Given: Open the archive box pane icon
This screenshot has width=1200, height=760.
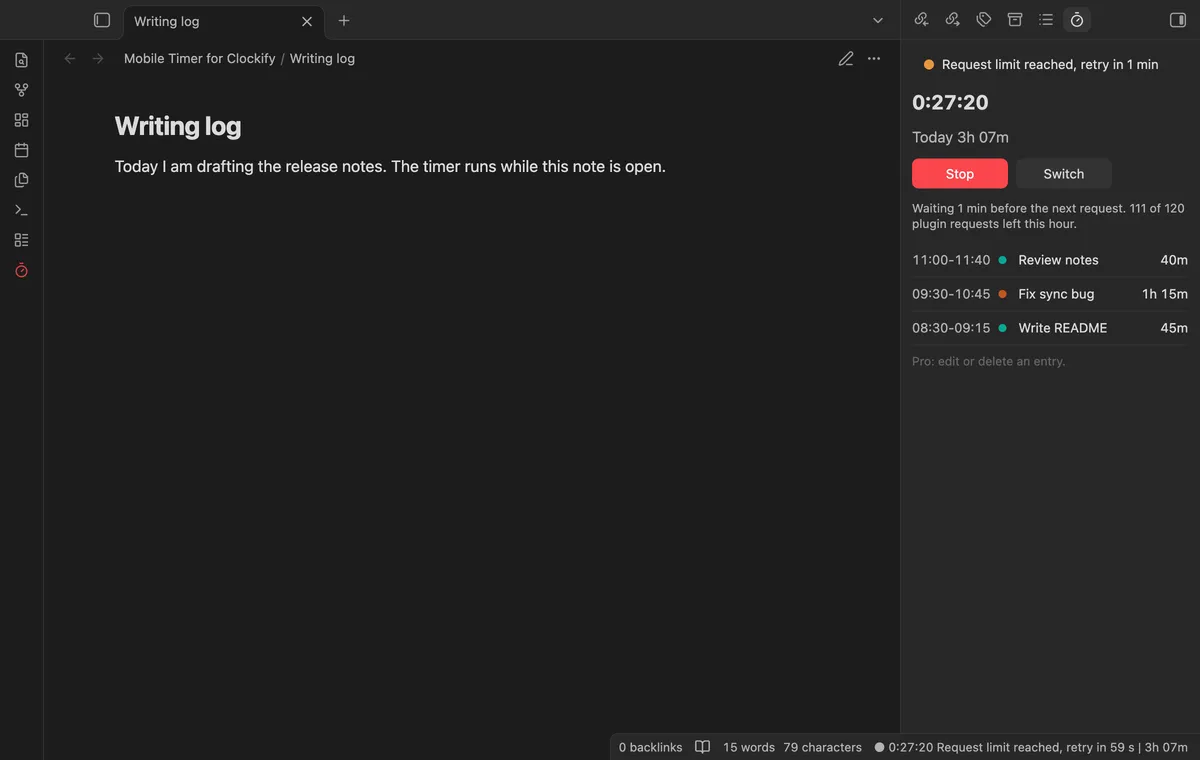Looking at the screenshot, I should (1015, 20).
